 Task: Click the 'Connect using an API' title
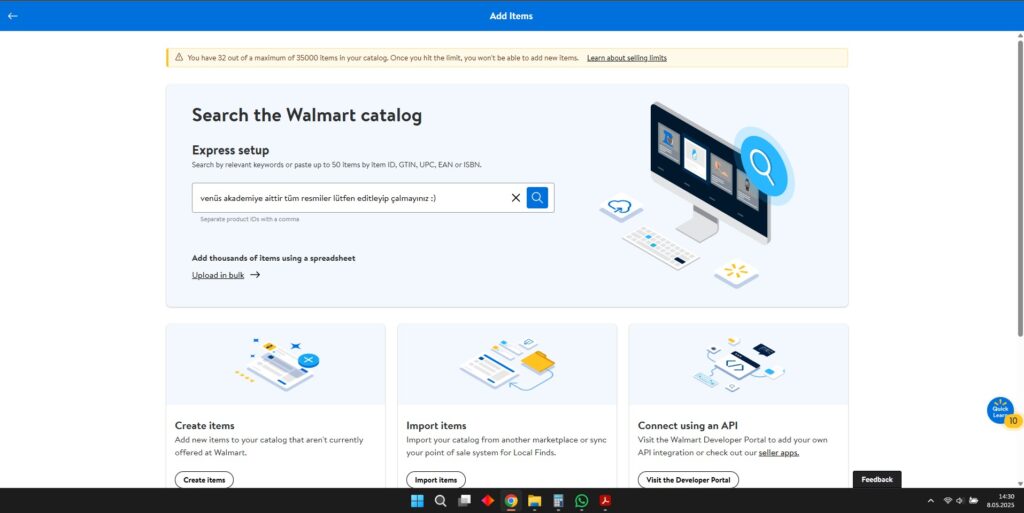[688, 426]
